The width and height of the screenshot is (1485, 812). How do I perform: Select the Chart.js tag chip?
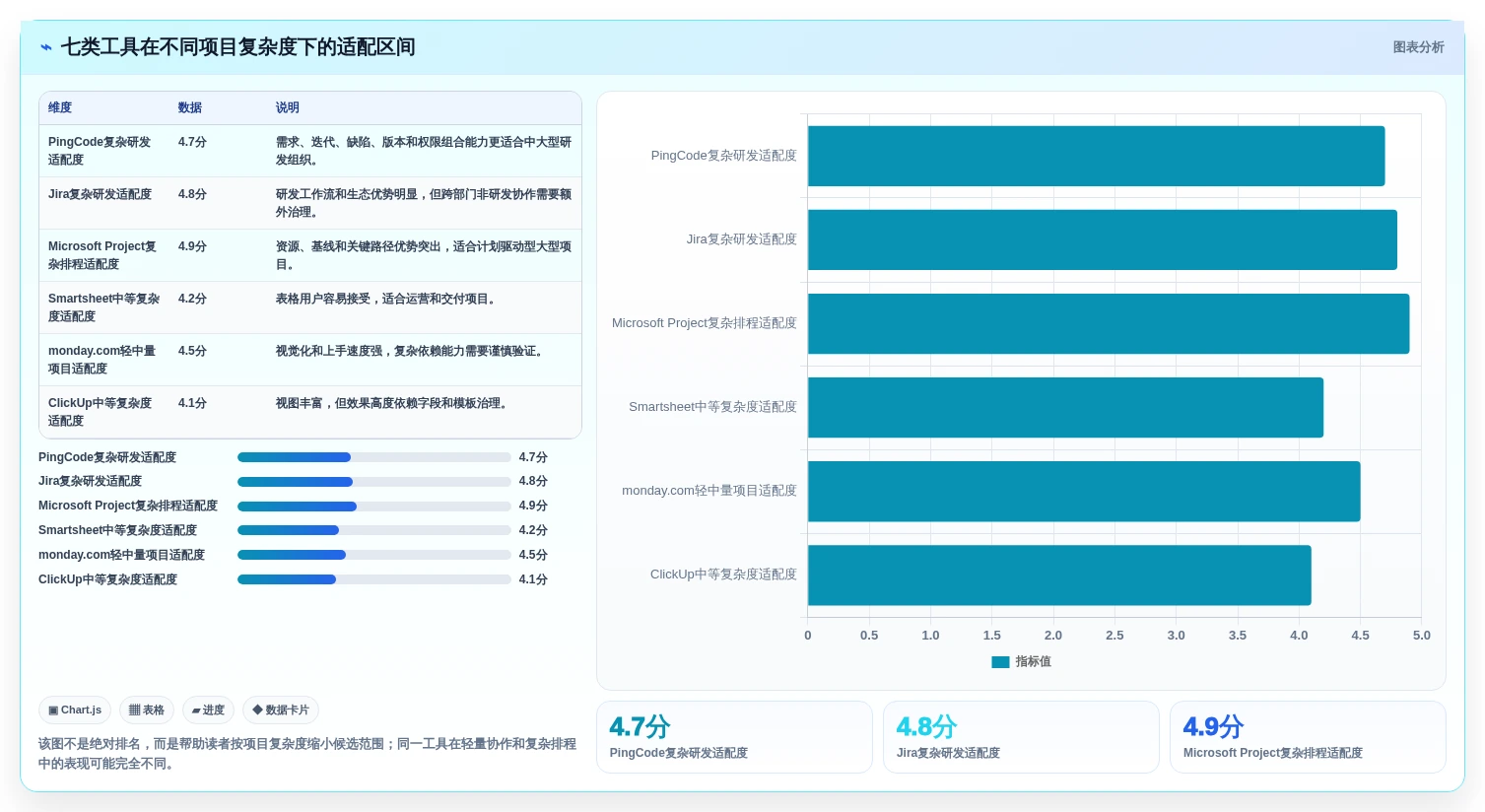pos(75,710)
